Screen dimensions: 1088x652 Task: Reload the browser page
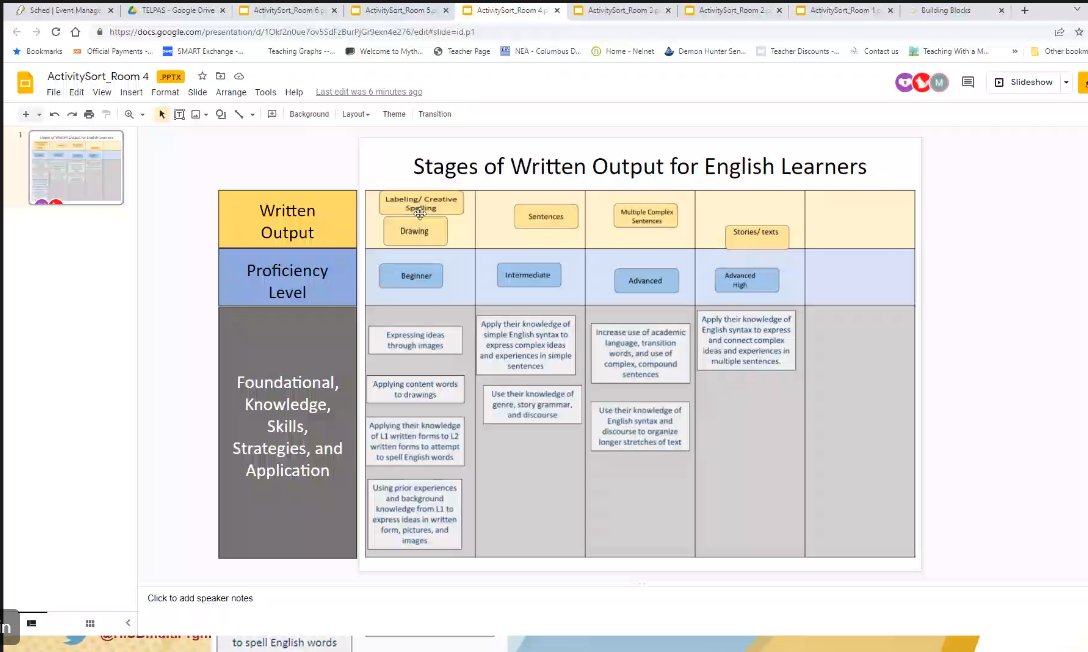tap(56, 32)
